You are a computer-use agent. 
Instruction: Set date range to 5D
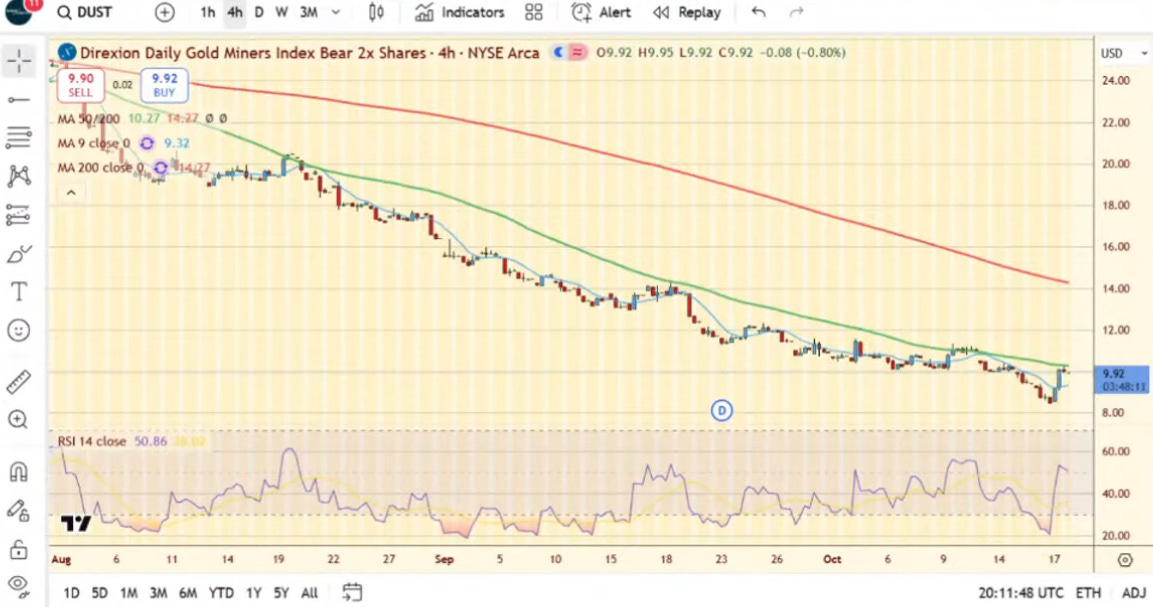point(99,592)
